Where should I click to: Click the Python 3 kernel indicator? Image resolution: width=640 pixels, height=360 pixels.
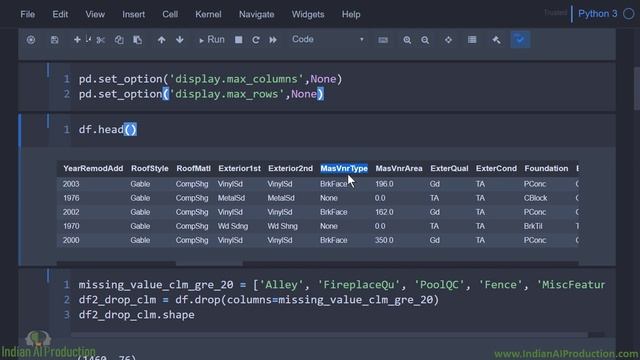[x=598, y=14]
